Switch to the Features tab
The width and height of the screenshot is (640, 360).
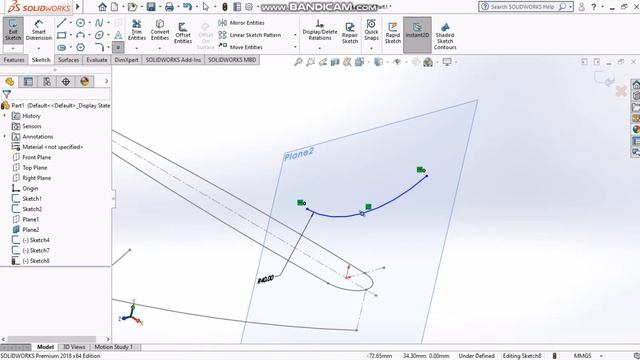[14, 60]
